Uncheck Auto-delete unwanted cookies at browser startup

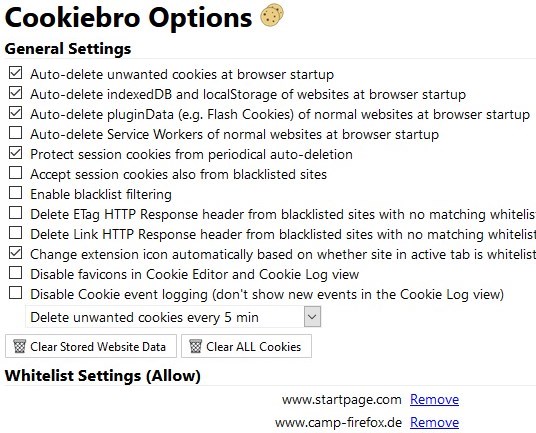15,73
